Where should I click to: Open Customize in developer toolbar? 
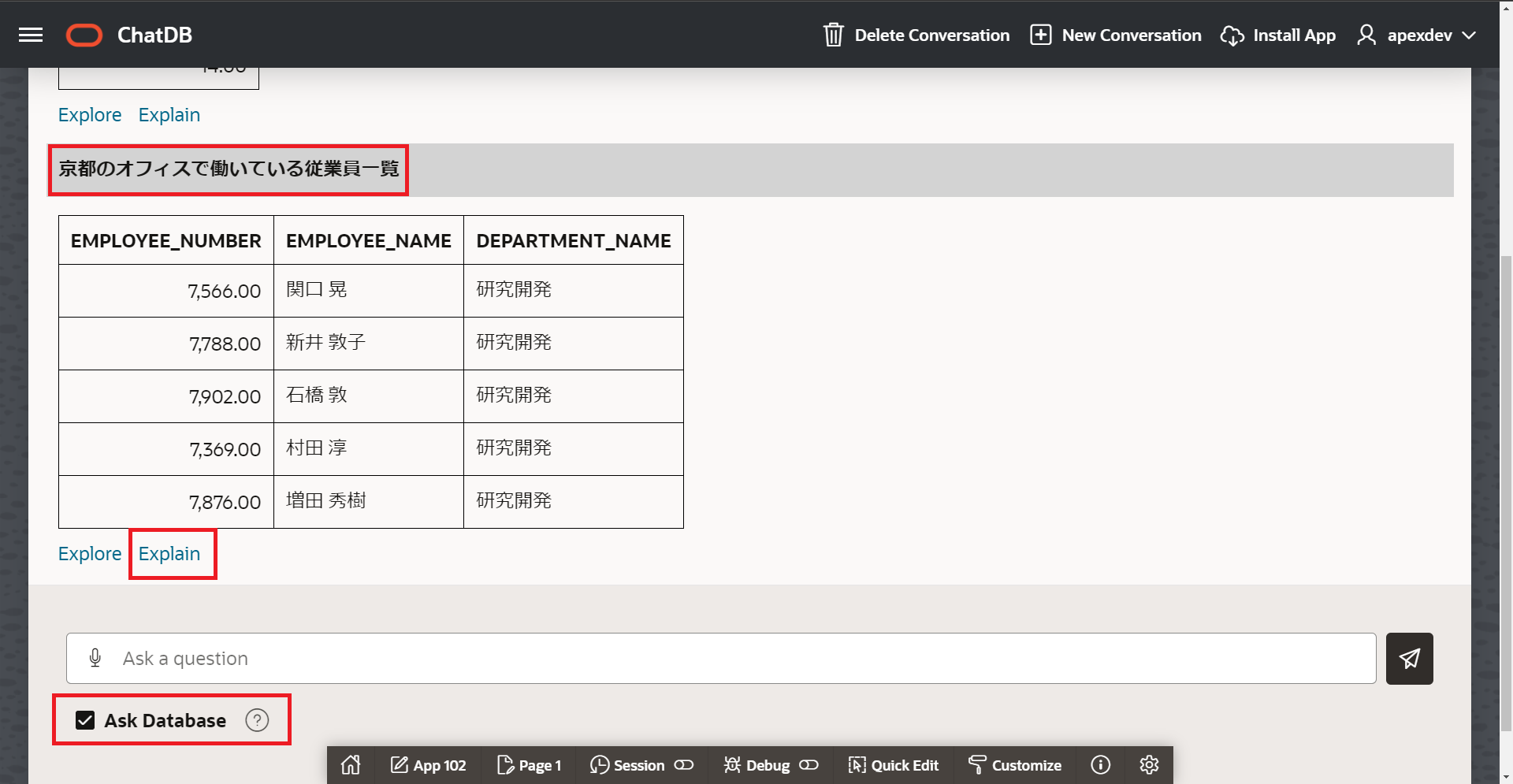pyautogui.click(x=1015, y=765)
